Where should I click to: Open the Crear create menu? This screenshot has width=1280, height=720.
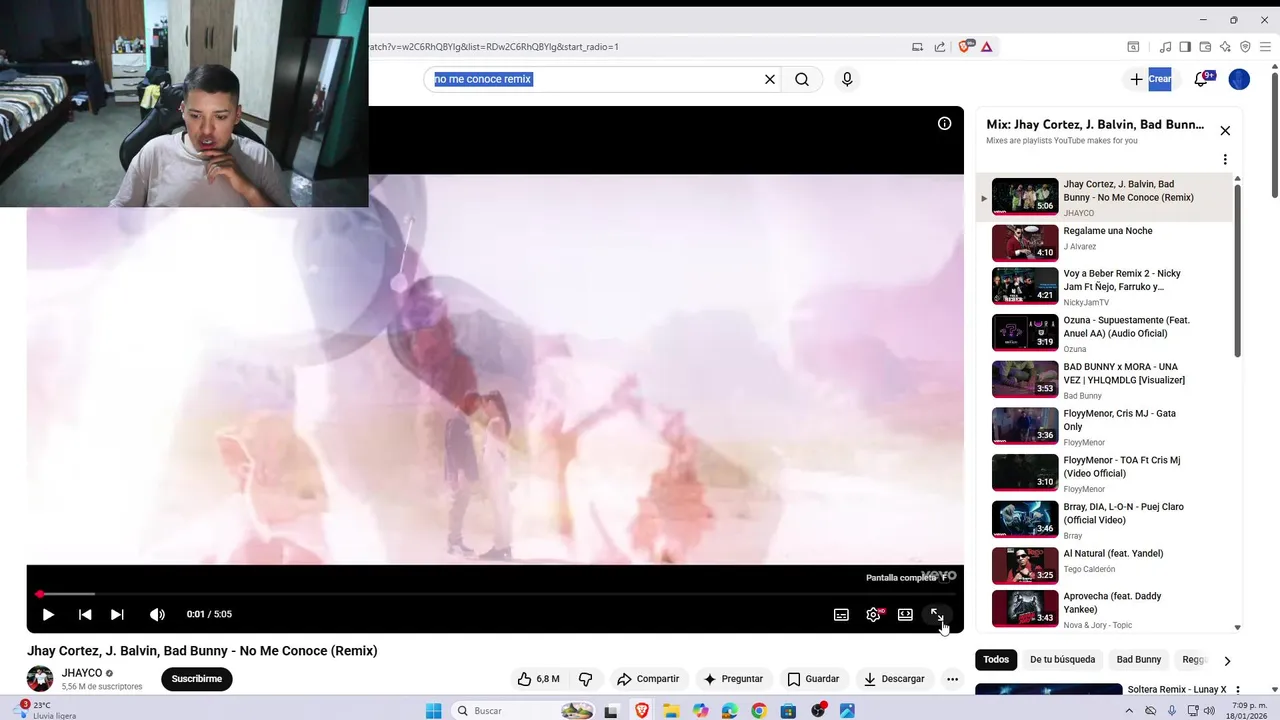[1149, 79]
